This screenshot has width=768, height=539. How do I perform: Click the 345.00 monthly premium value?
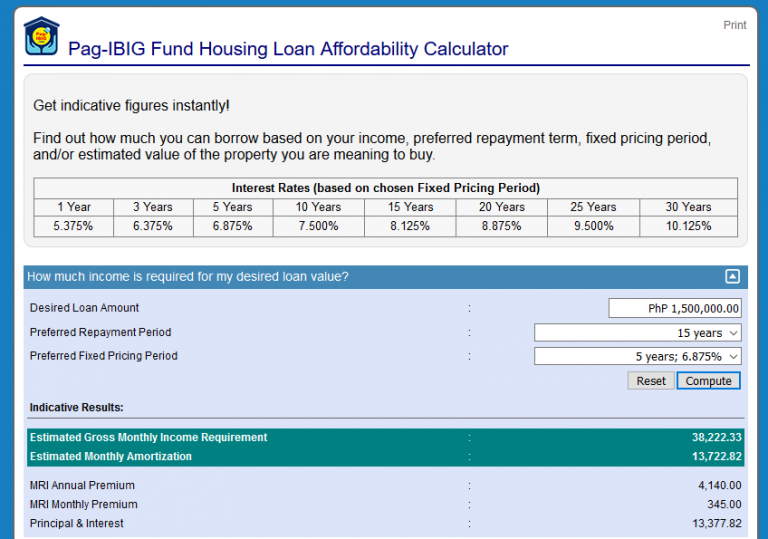pyautogui.click(x=724, y=504)
